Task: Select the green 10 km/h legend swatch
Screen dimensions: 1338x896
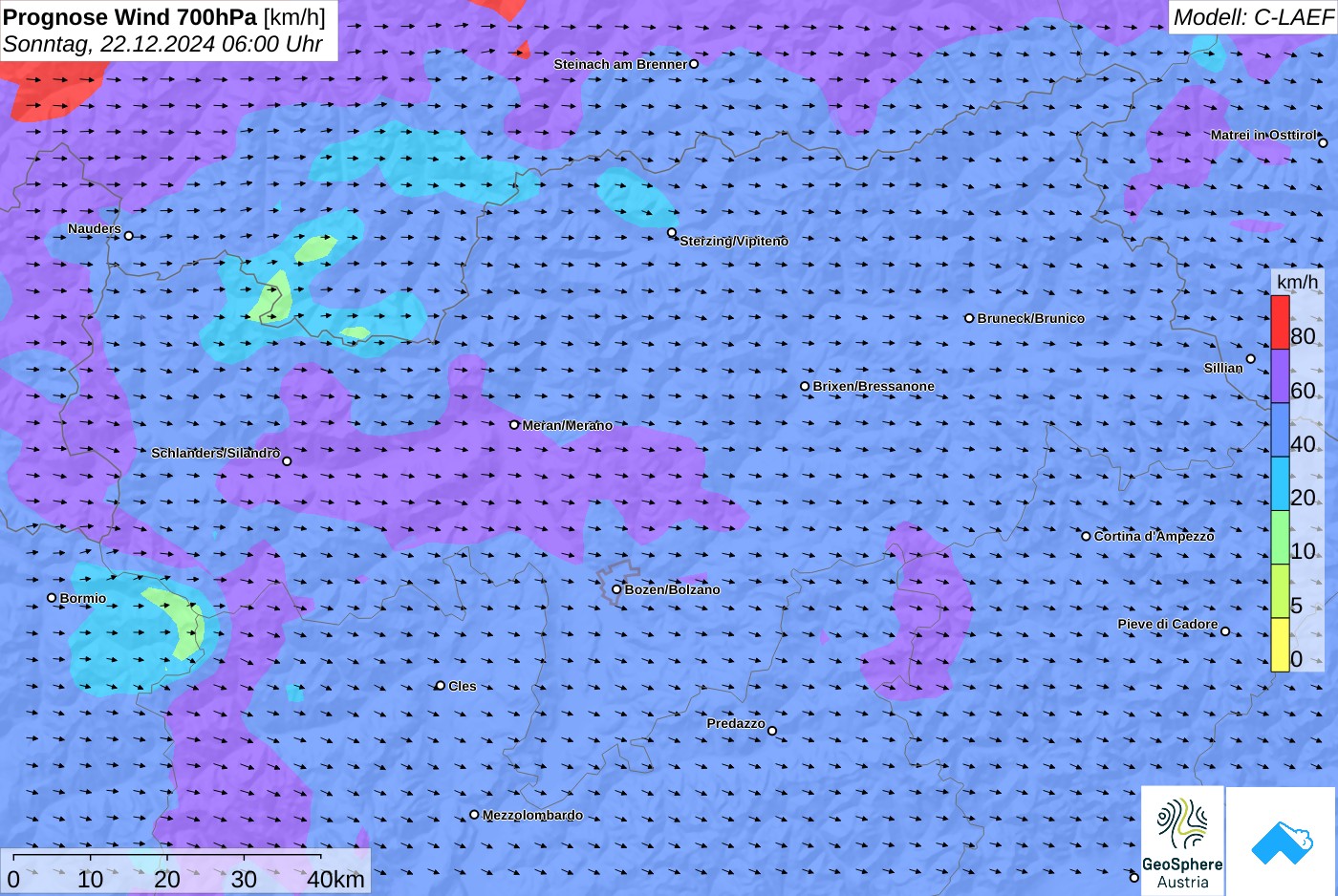Action: (1280, 538)
